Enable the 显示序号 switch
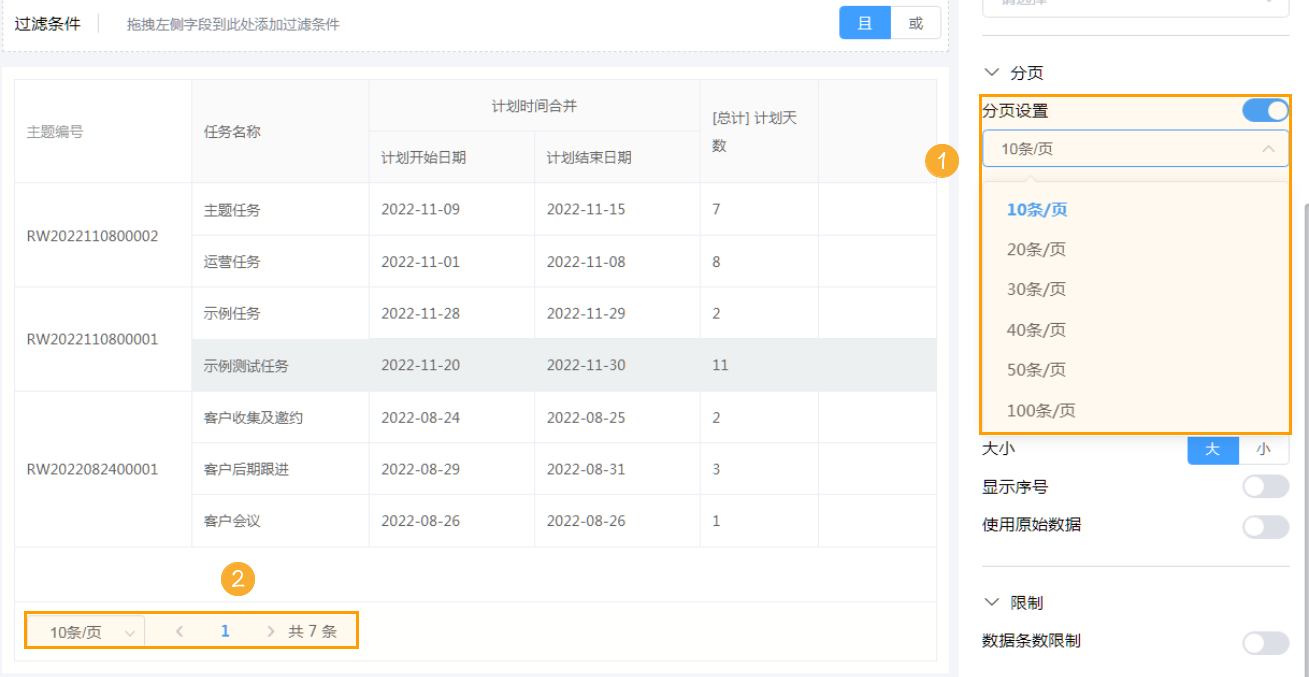 (x=1265, y=487)
